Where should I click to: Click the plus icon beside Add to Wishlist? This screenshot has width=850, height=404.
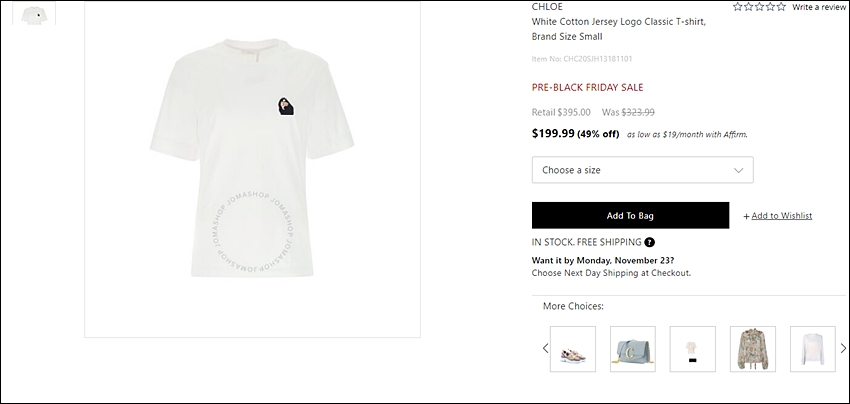(x=746, y=216)
